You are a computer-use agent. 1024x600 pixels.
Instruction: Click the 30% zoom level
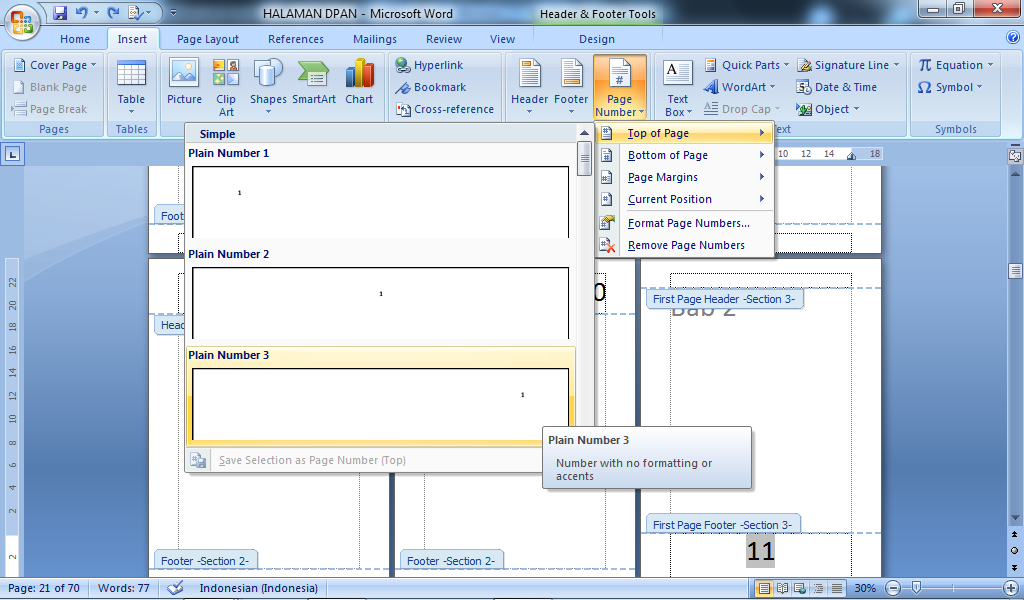pyautogui.click(x=865, y=588)
